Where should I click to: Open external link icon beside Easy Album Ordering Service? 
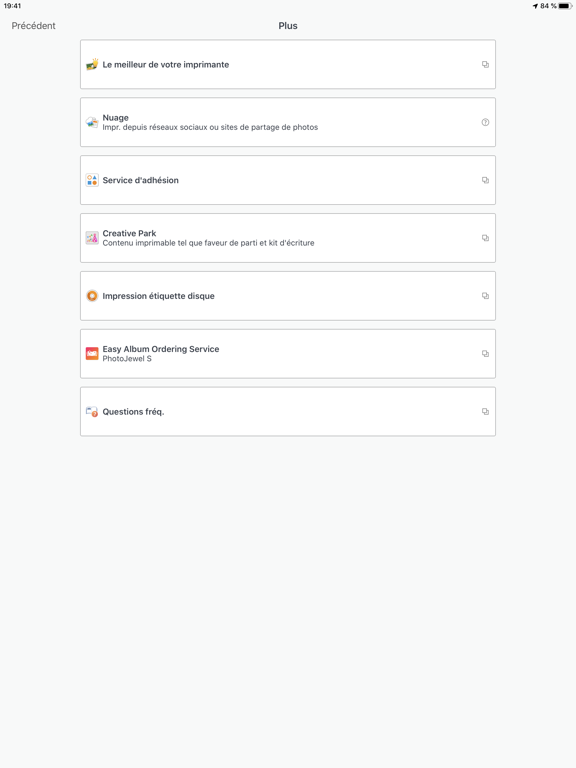click(485, 354)
